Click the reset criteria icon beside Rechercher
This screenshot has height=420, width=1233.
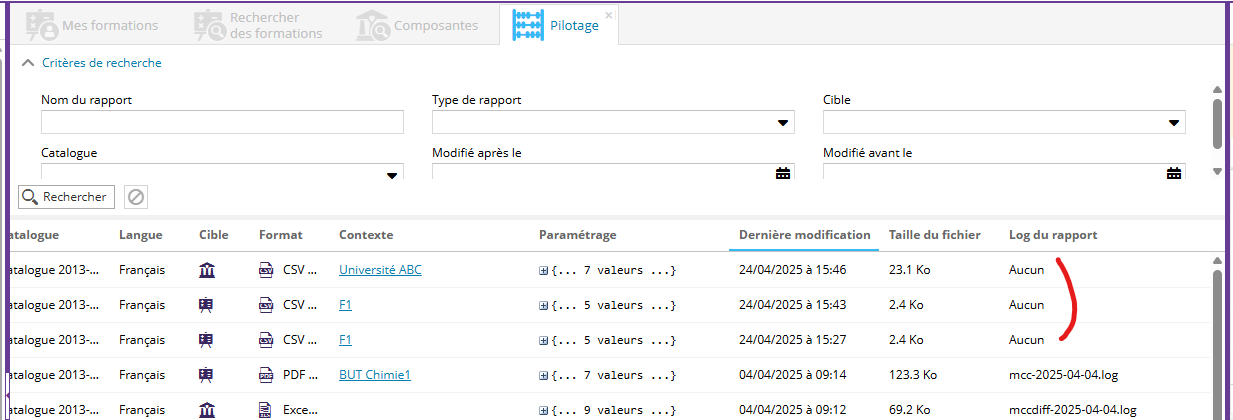(x=136, y=197)
